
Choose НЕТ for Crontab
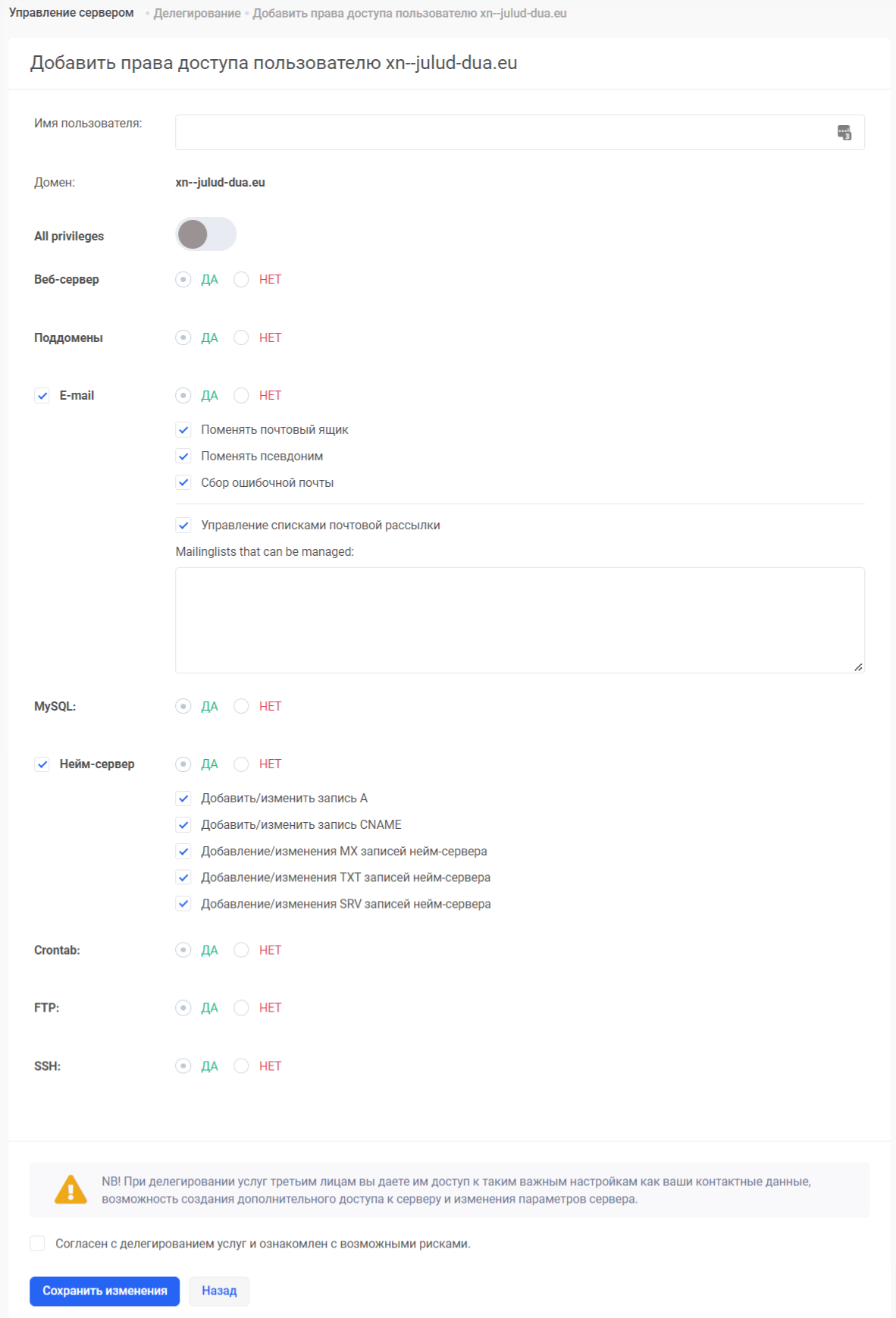click(241, 950)
